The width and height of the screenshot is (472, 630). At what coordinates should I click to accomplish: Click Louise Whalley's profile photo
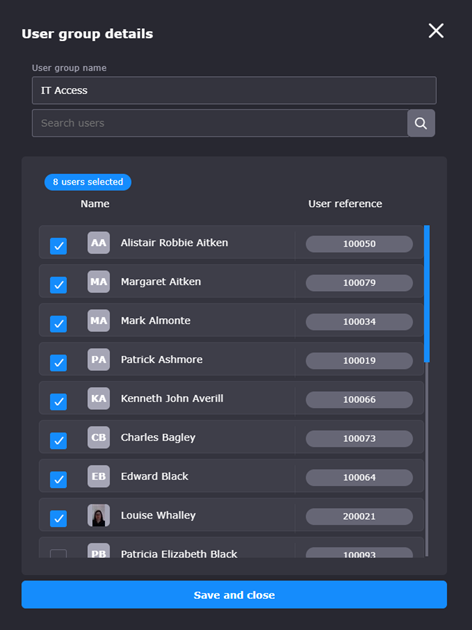point(99,515)
